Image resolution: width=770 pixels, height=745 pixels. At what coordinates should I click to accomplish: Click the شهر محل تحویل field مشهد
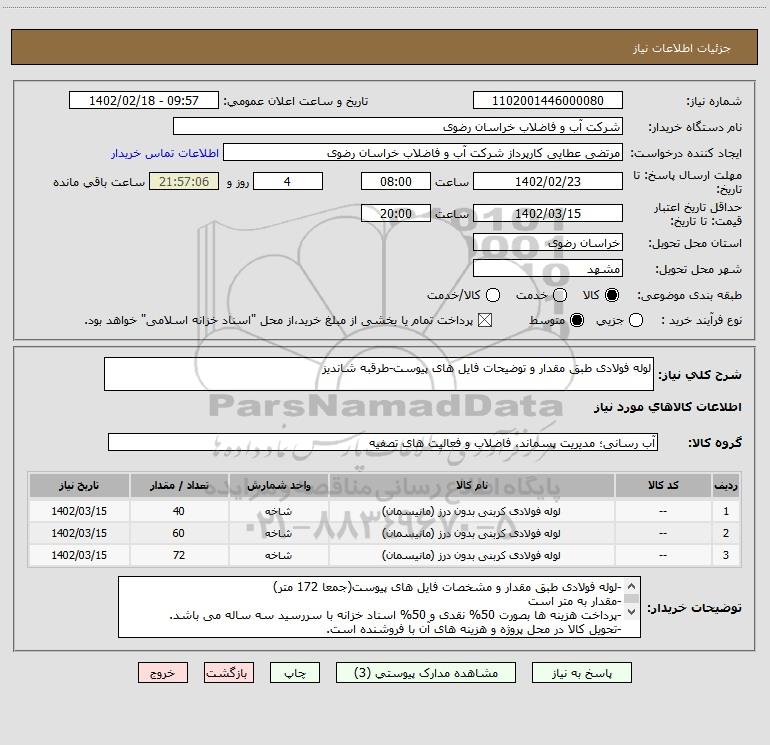pyautogui.click(x=548, y=269)
